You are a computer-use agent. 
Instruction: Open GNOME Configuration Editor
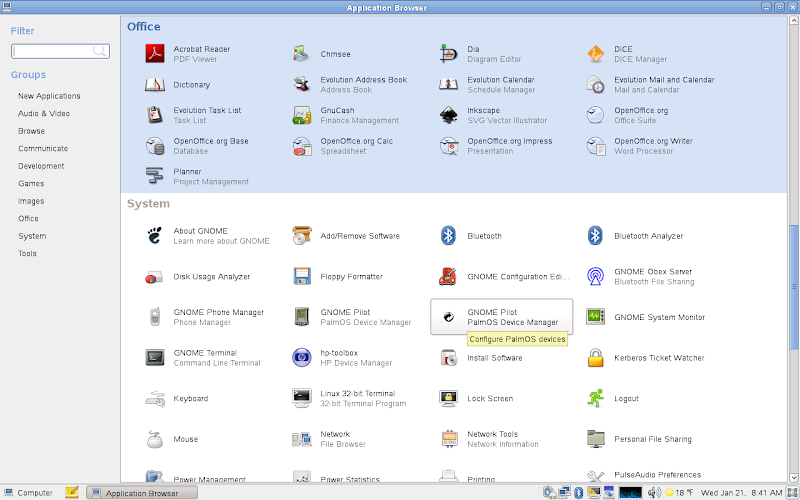pyautogui.click(x=504, y=277)
